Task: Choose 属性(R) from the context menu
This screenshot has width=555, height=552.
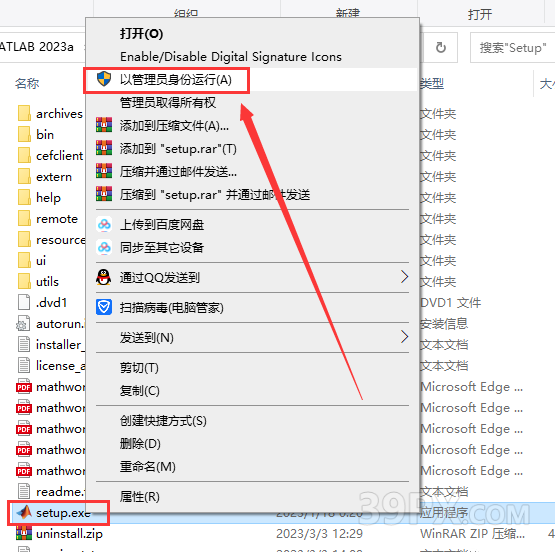Action: point(139,497)
